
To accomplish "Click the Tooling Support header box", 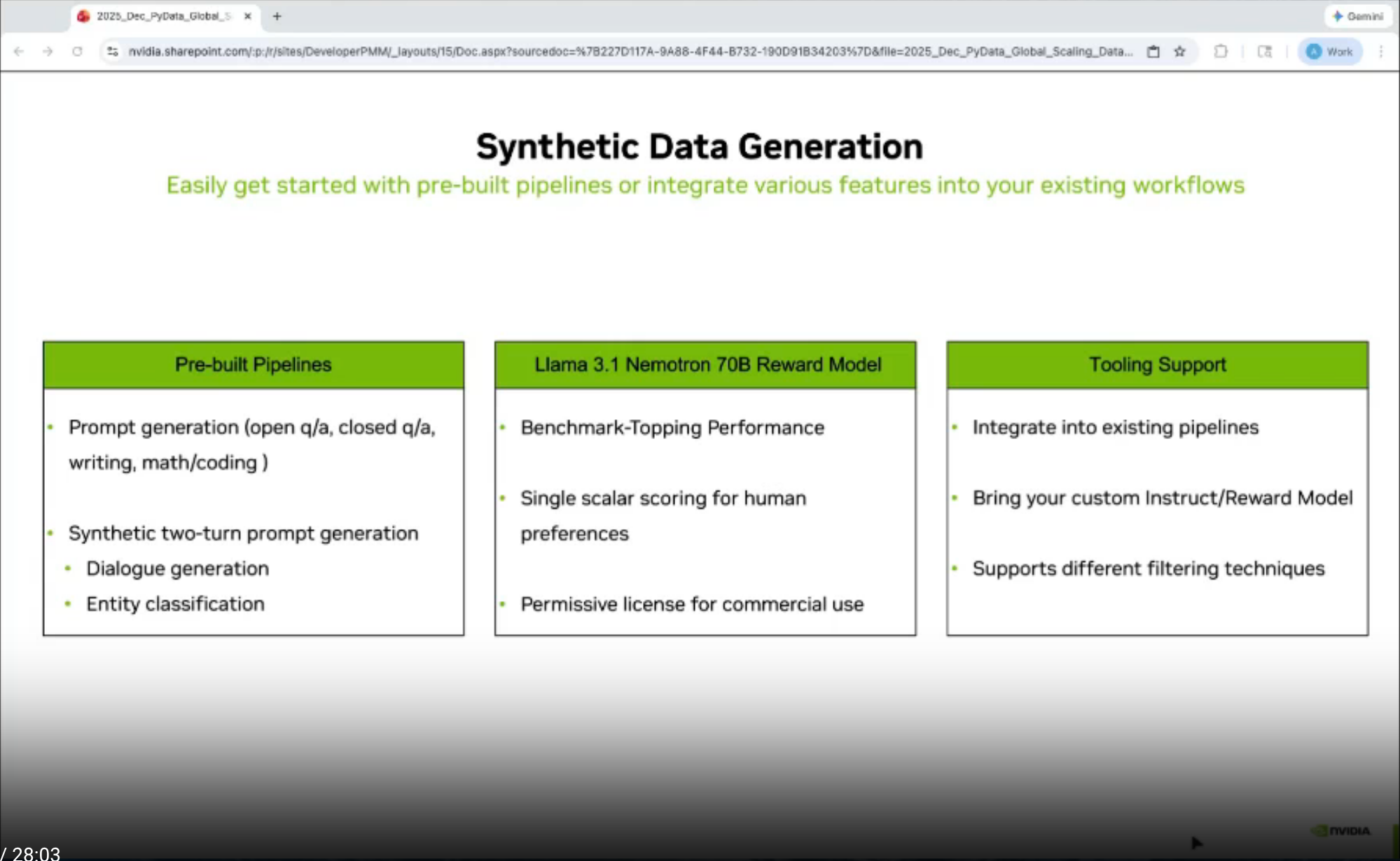I will click(1157, 365).
